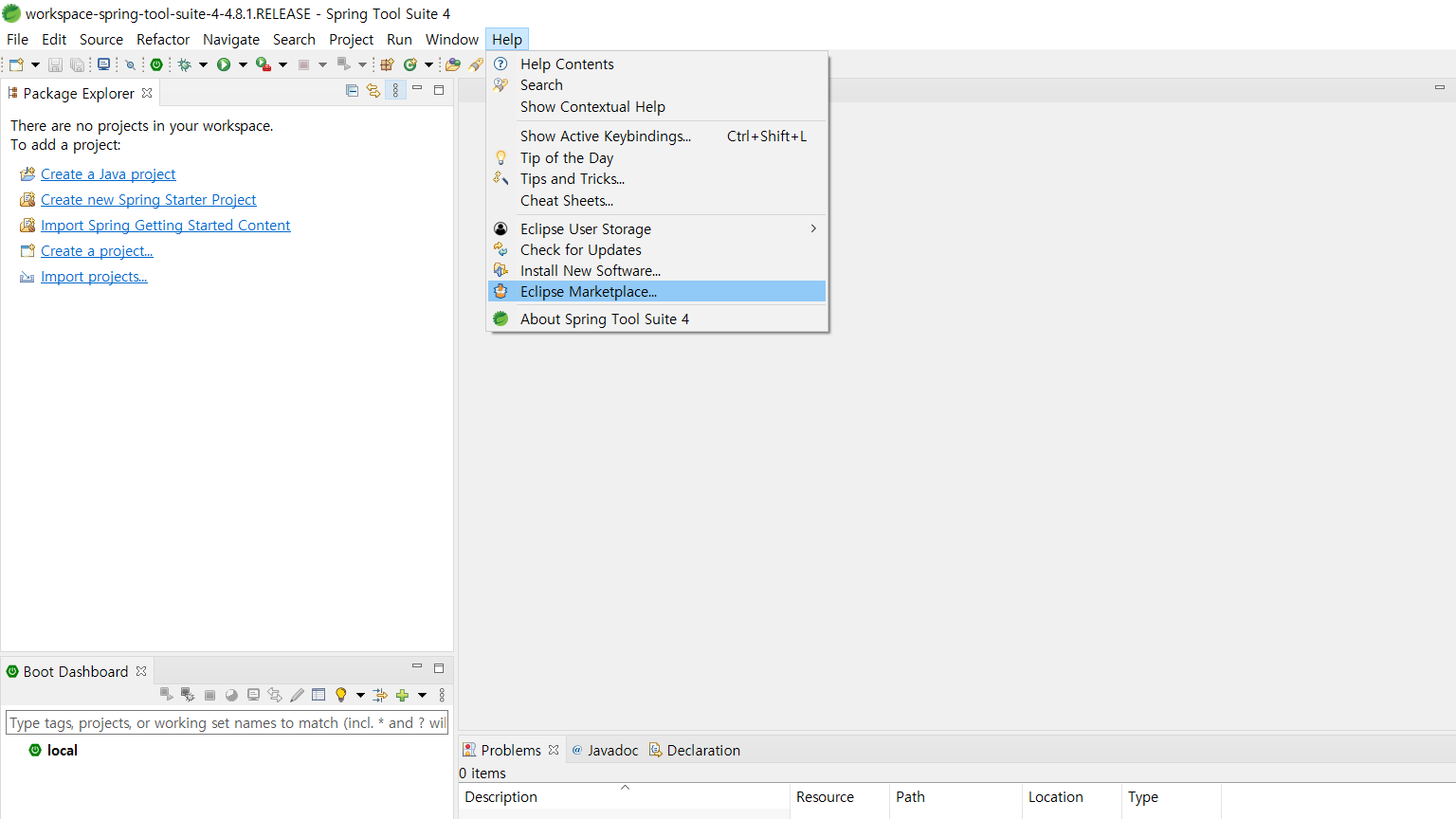Select Check for Updates
The width and height of the screenshot is (1456, 819).
click(x=657, y=249)
